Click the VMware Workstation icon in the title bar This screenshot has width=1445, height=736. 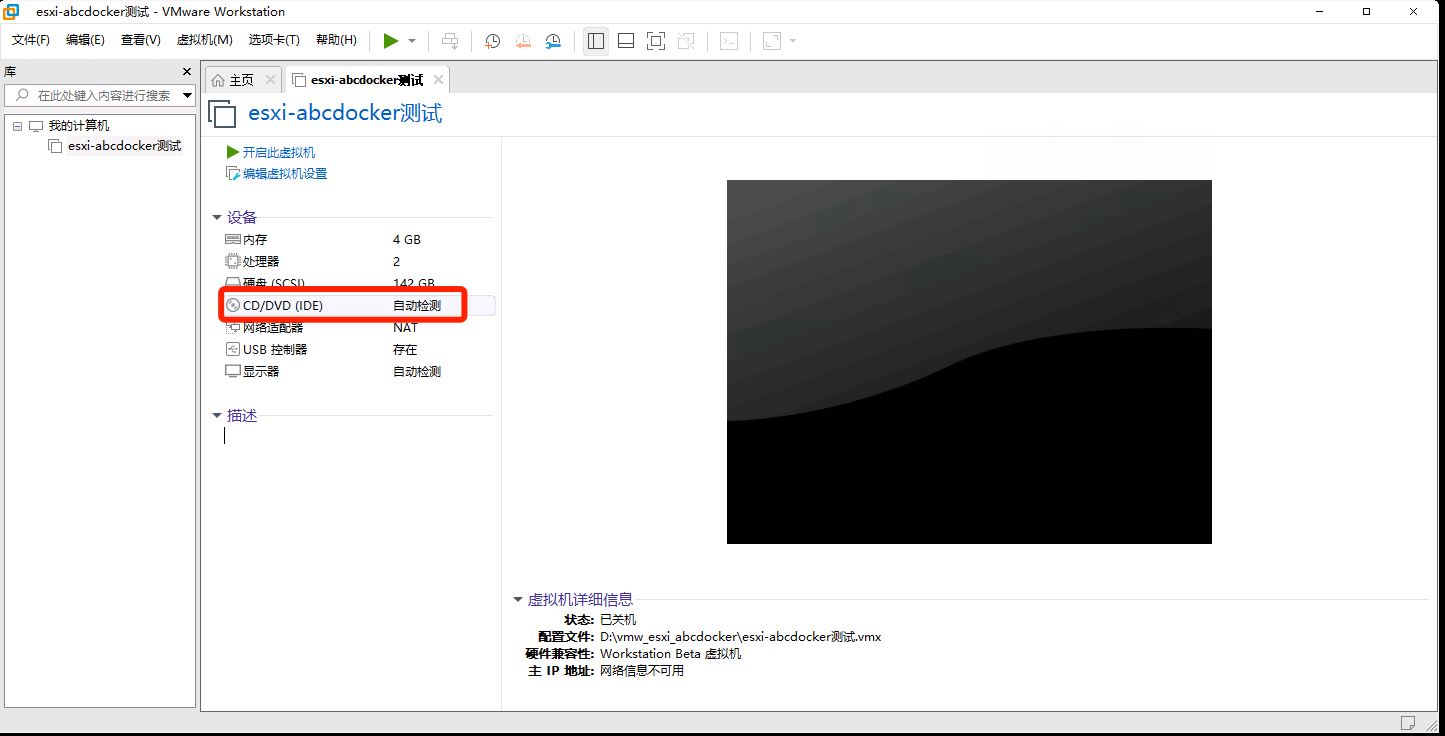pyautogui.click(x=12, y=12)
